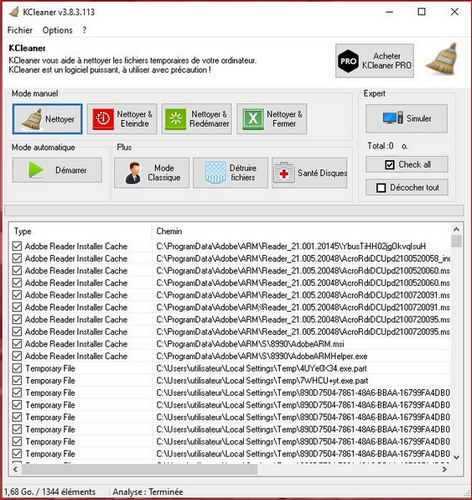
Task: Click the Nettoyer broom button
Action: (x=47, y=119)
